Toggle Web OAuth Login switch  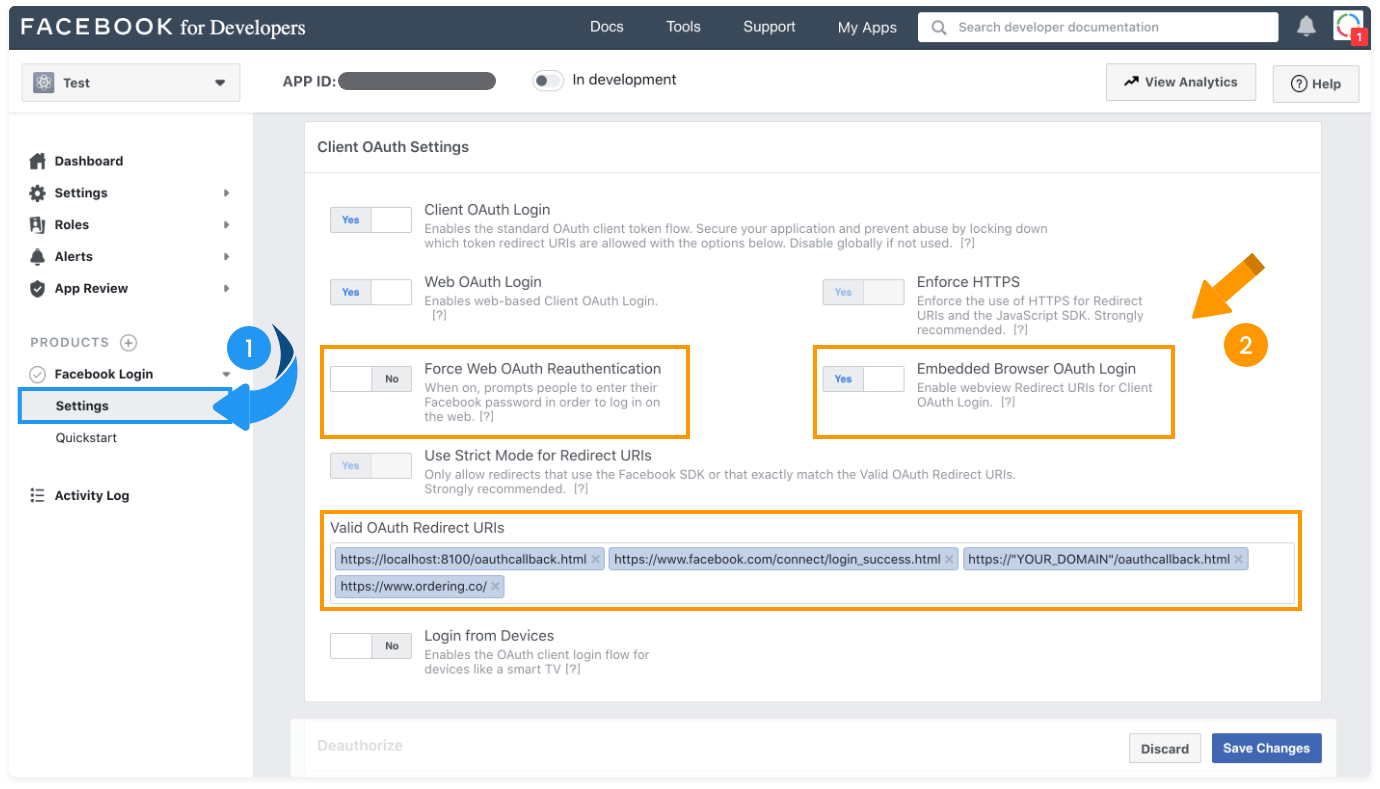click(x=371, y=292)
